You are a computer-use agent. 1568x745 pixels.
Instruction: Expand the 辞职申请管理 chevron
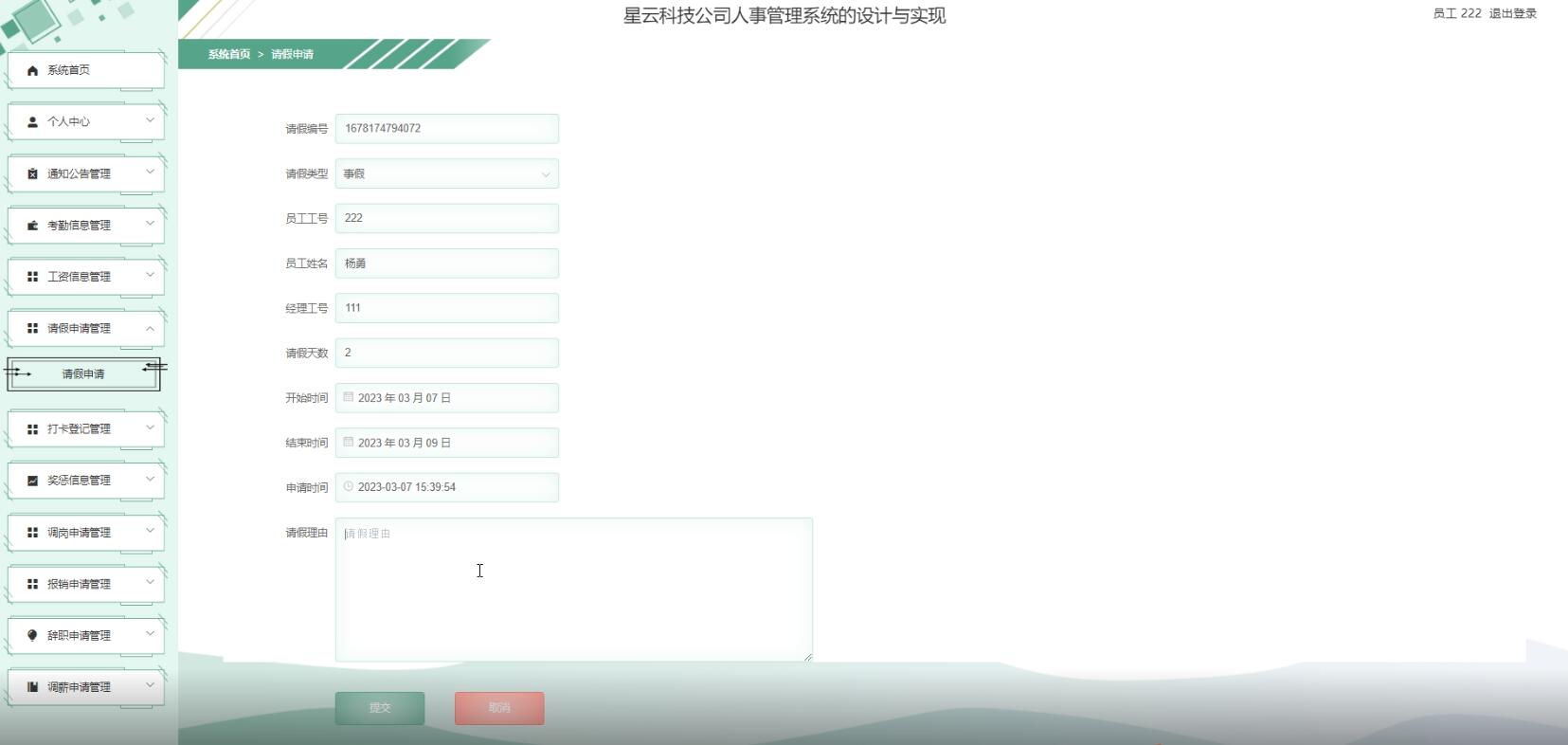coord(150,634)
